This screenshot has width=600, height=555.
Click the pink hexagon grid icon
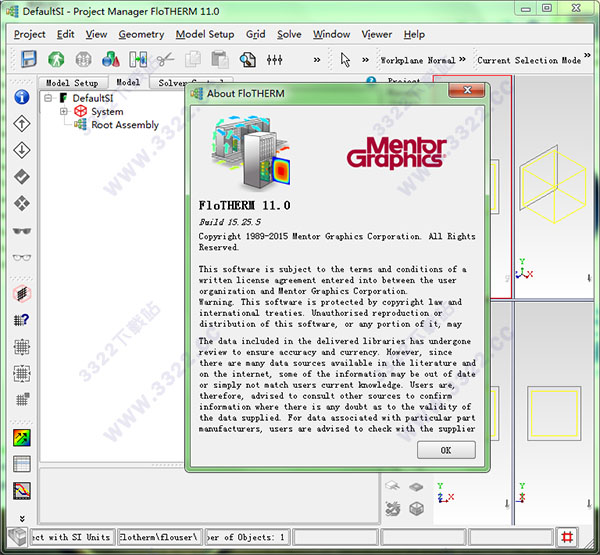point(22,294)
